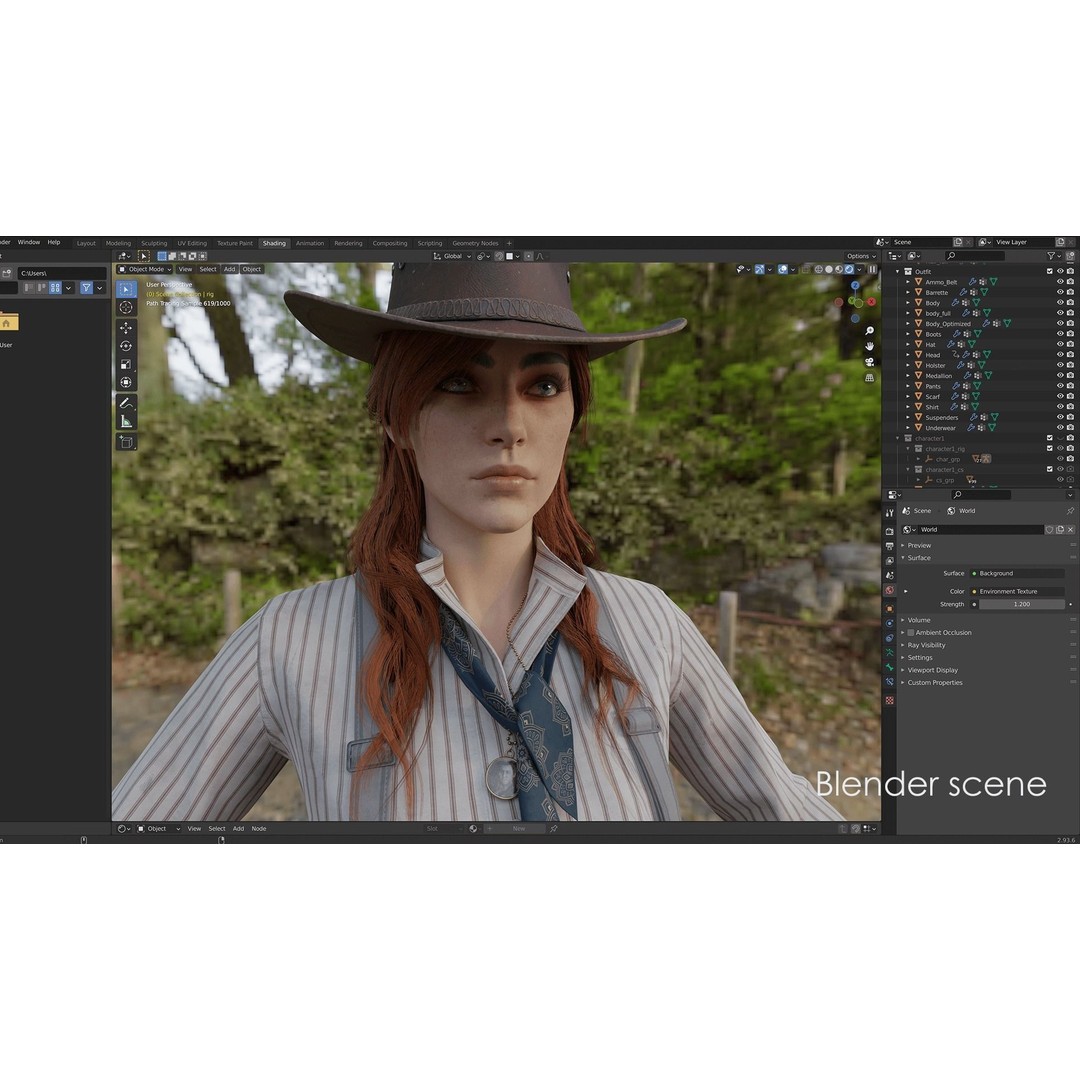Hide Boots object with eye icon

point(1060,334)
